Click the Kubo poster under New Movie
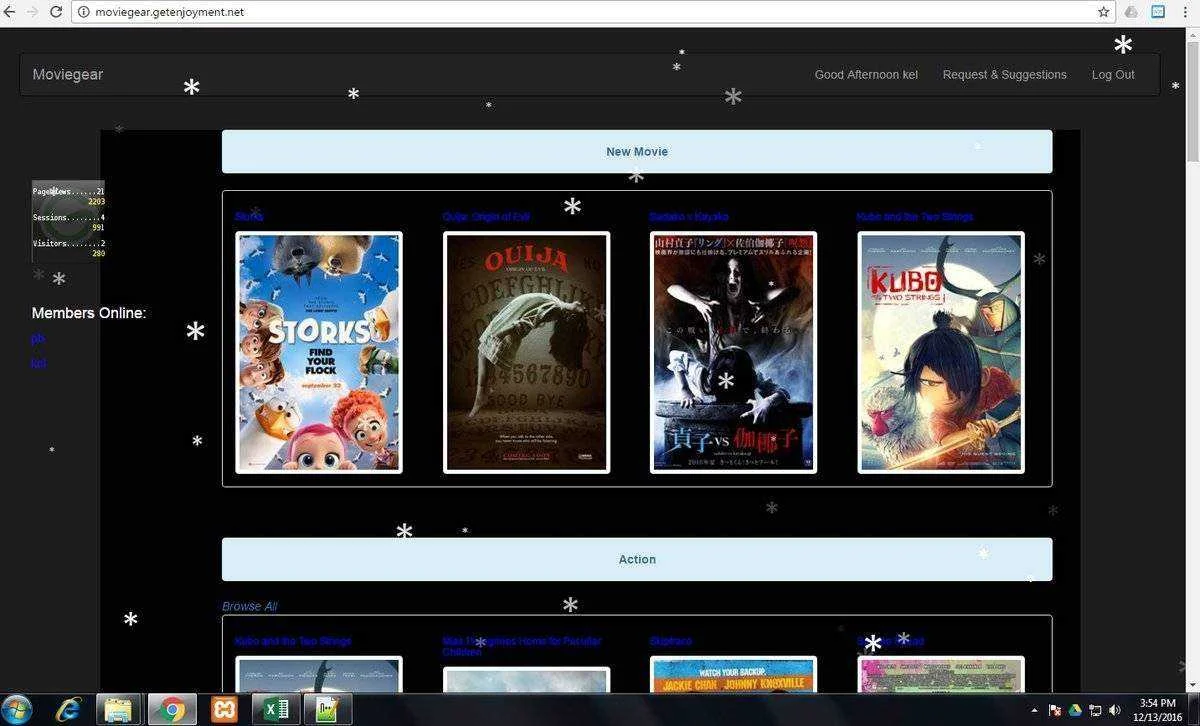This screenshot has width=1200, height=726. pos(941,352)
